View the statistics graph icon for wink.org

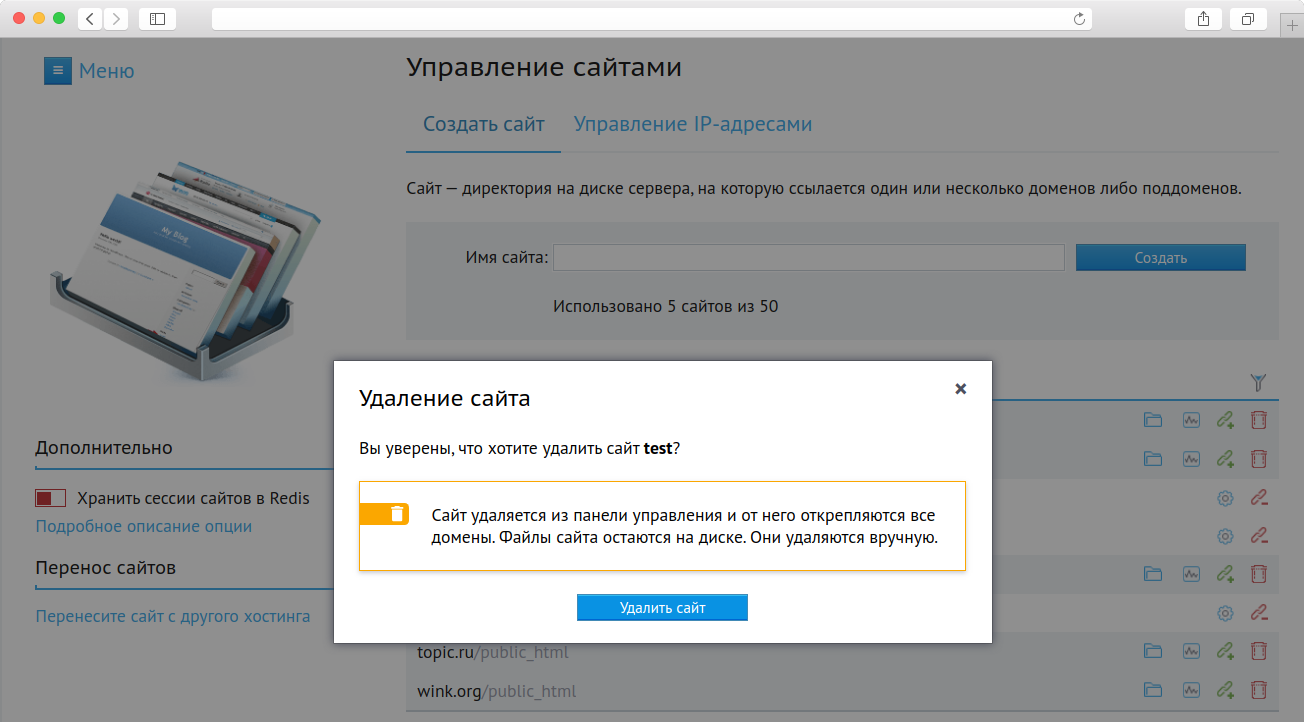1191,690
